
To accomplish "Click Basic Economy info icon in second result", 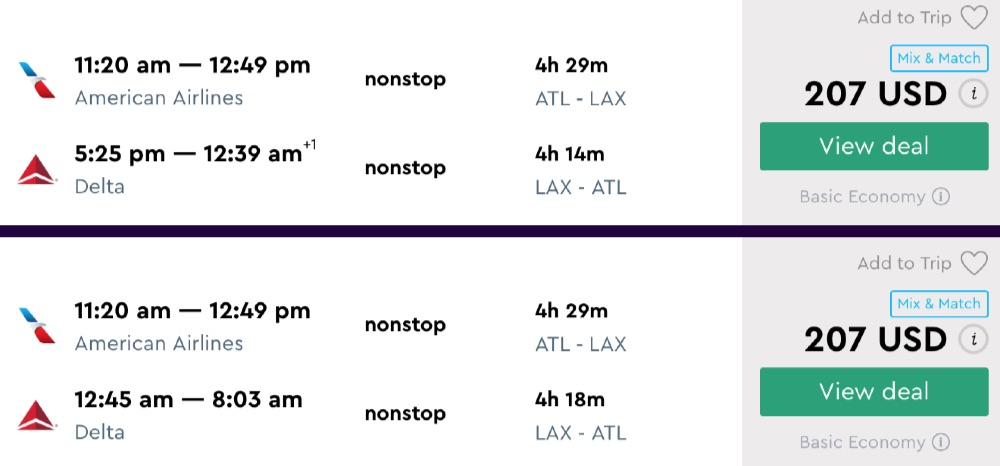I will [x=941, y=442].
